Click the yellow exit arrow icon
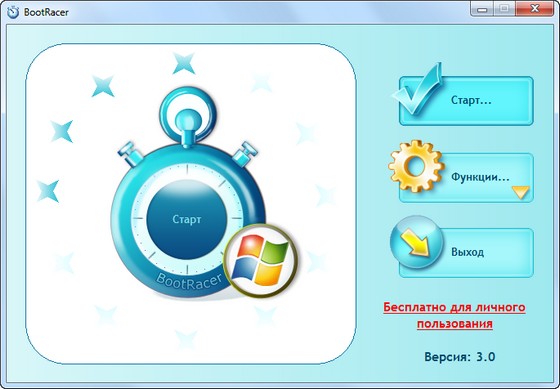Viewport: 560px width, 389px height. pos(416,242)
